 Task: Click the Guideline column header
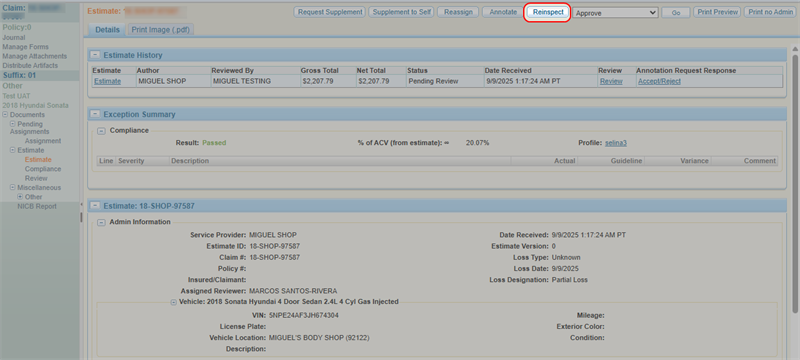click(627, 161)
